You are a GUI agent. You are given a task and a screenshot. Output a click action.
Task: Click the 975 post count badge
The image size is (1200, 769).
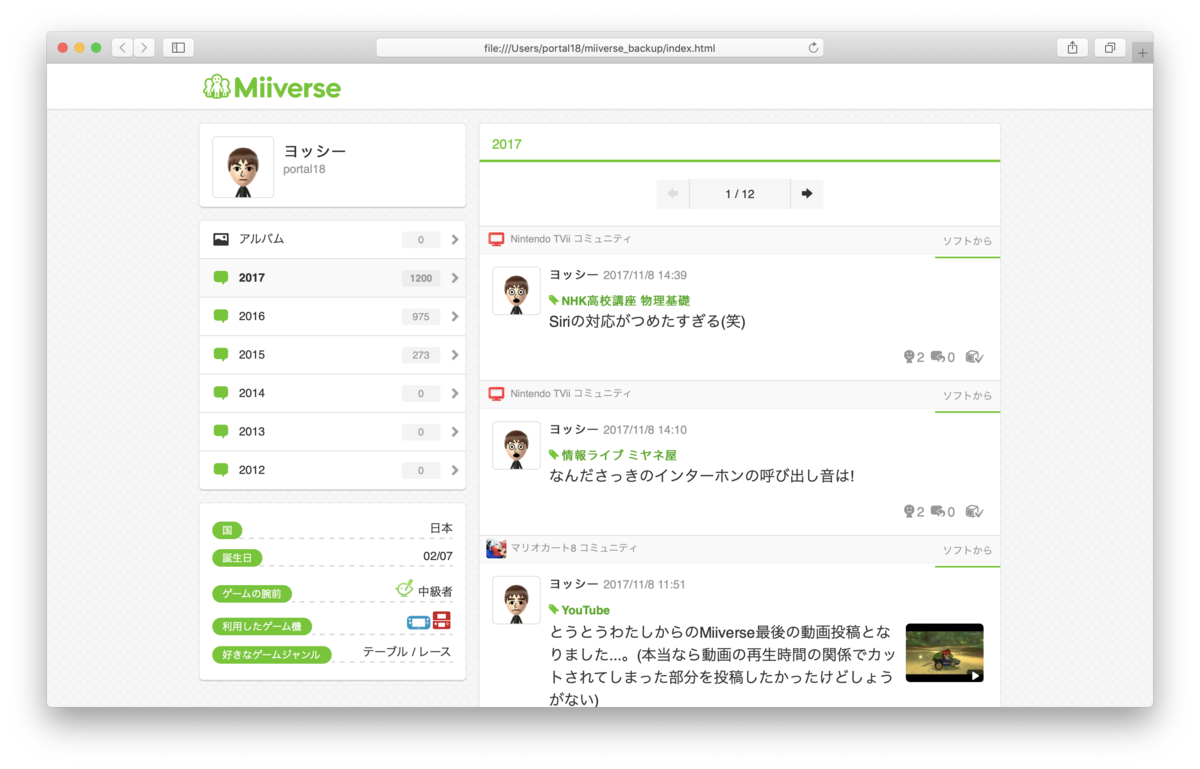point(421,317)
